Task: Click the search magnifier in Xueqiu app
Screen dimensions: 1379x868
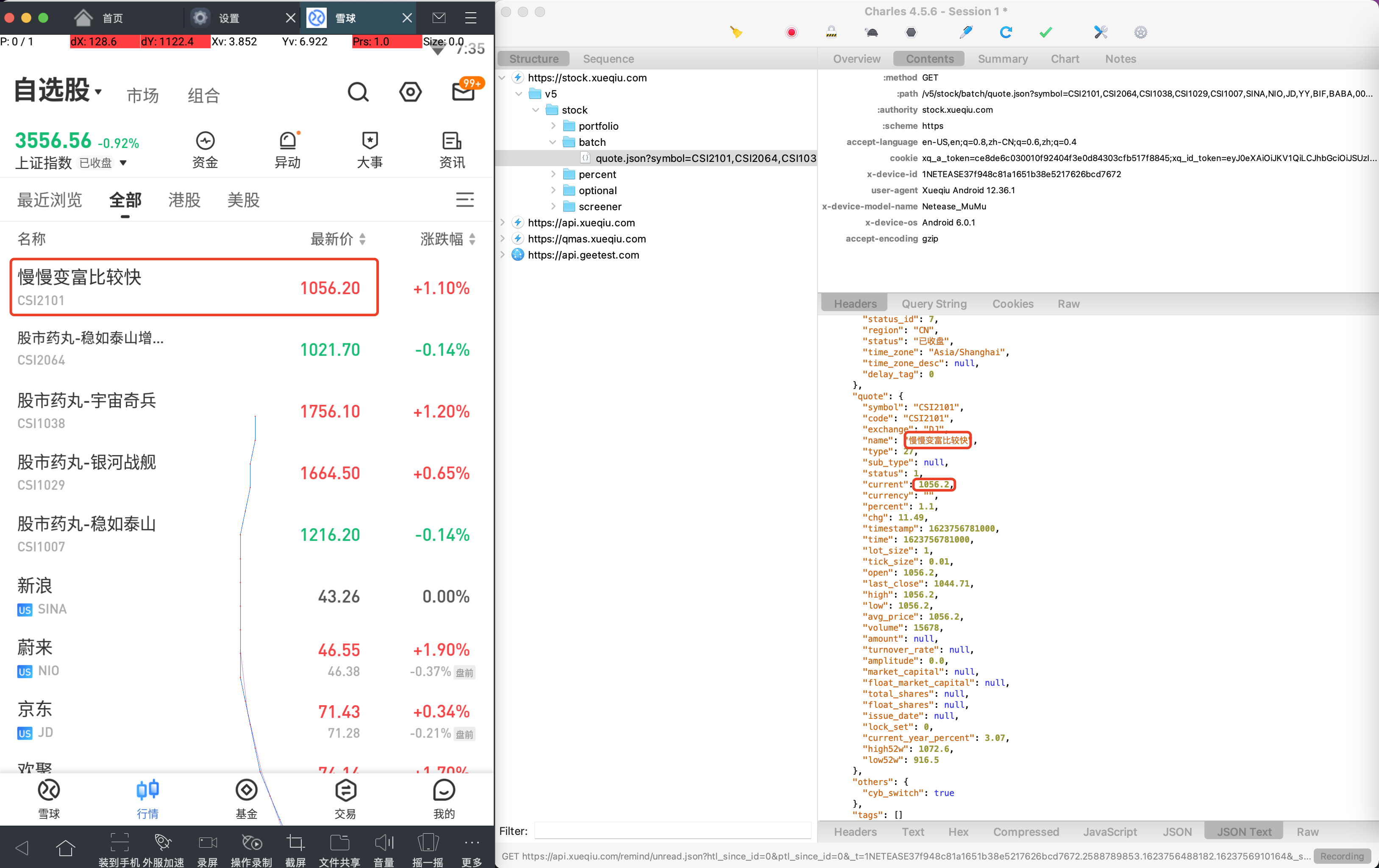Action: 358,92
